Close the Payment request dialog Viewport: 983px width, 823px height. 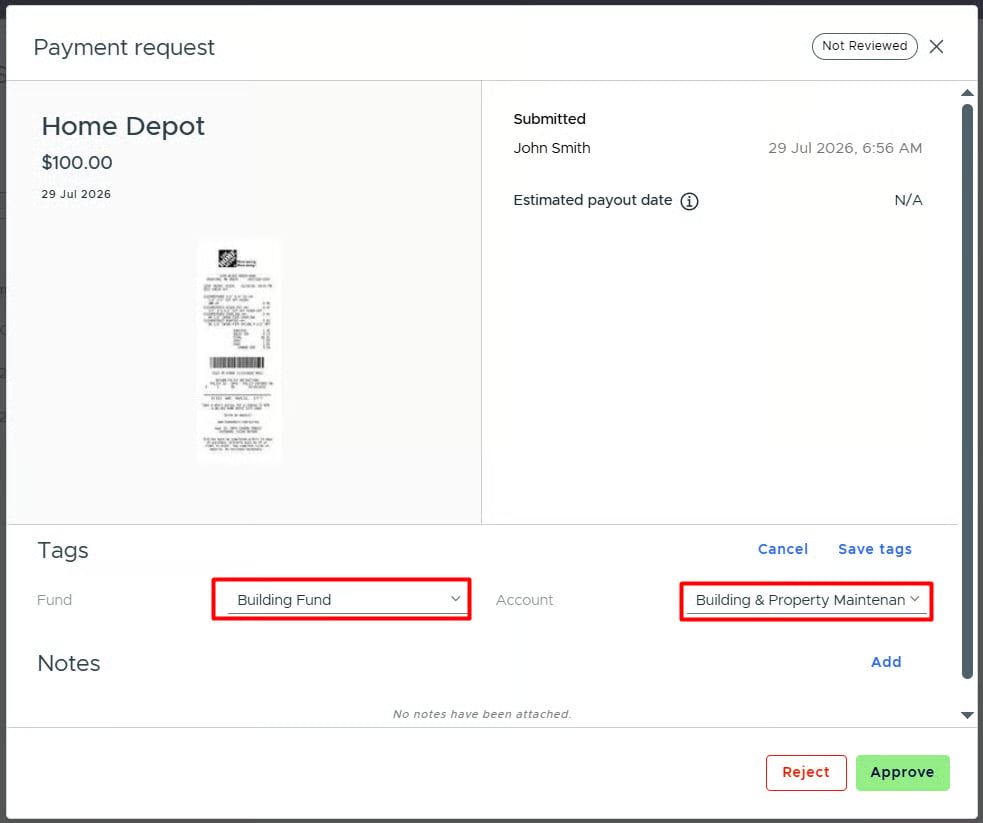[x=936, y=46]
